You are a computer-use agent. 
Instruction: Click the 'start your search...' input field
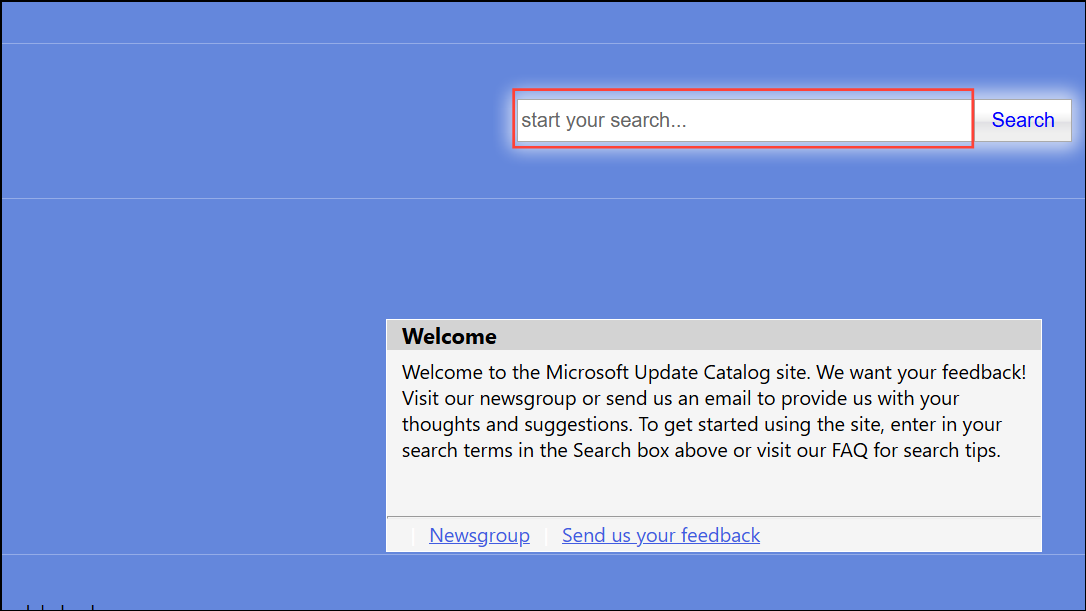coord(743,120)
